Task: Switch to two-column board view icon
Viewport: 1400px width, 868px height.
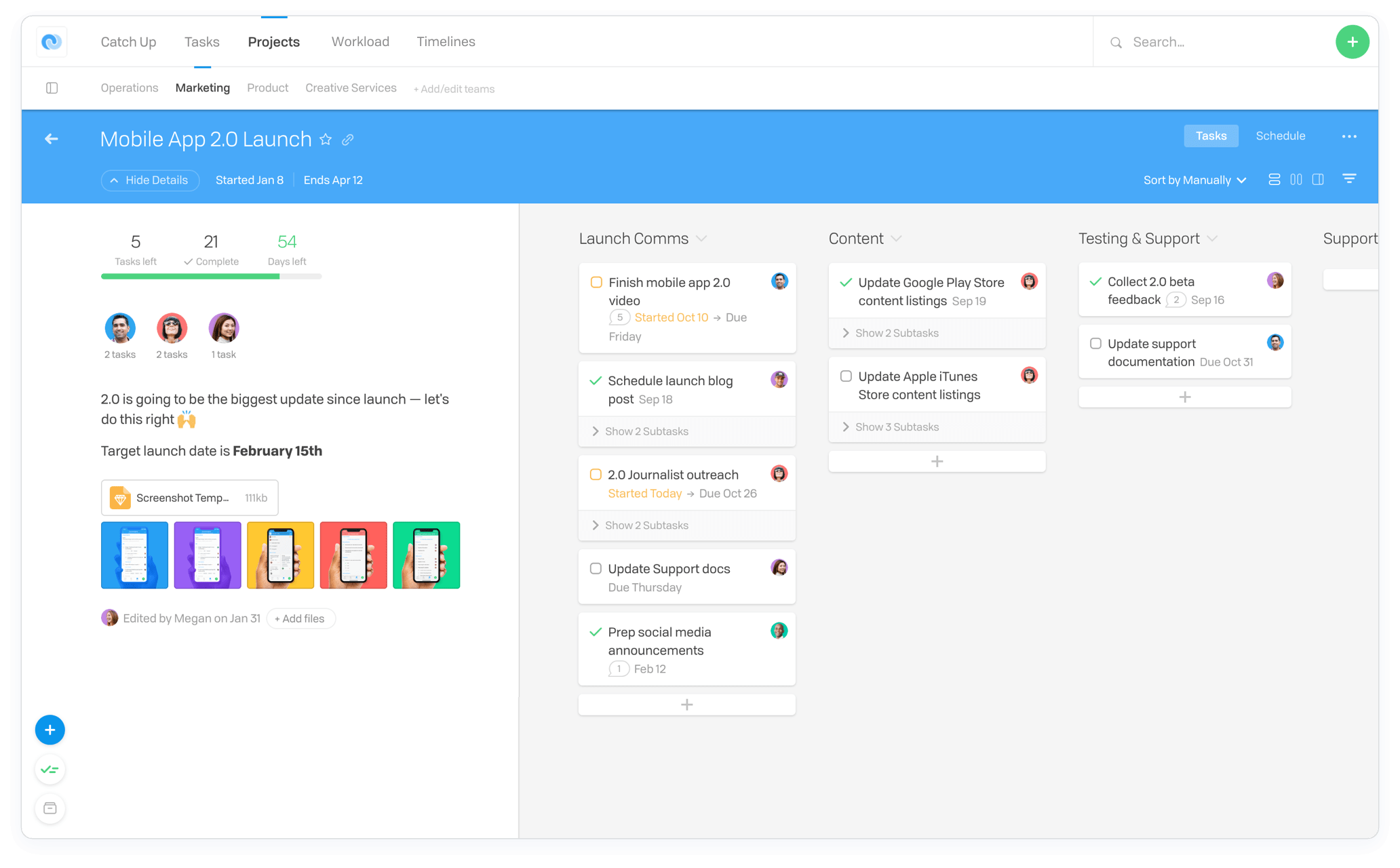Action: 1296,180
